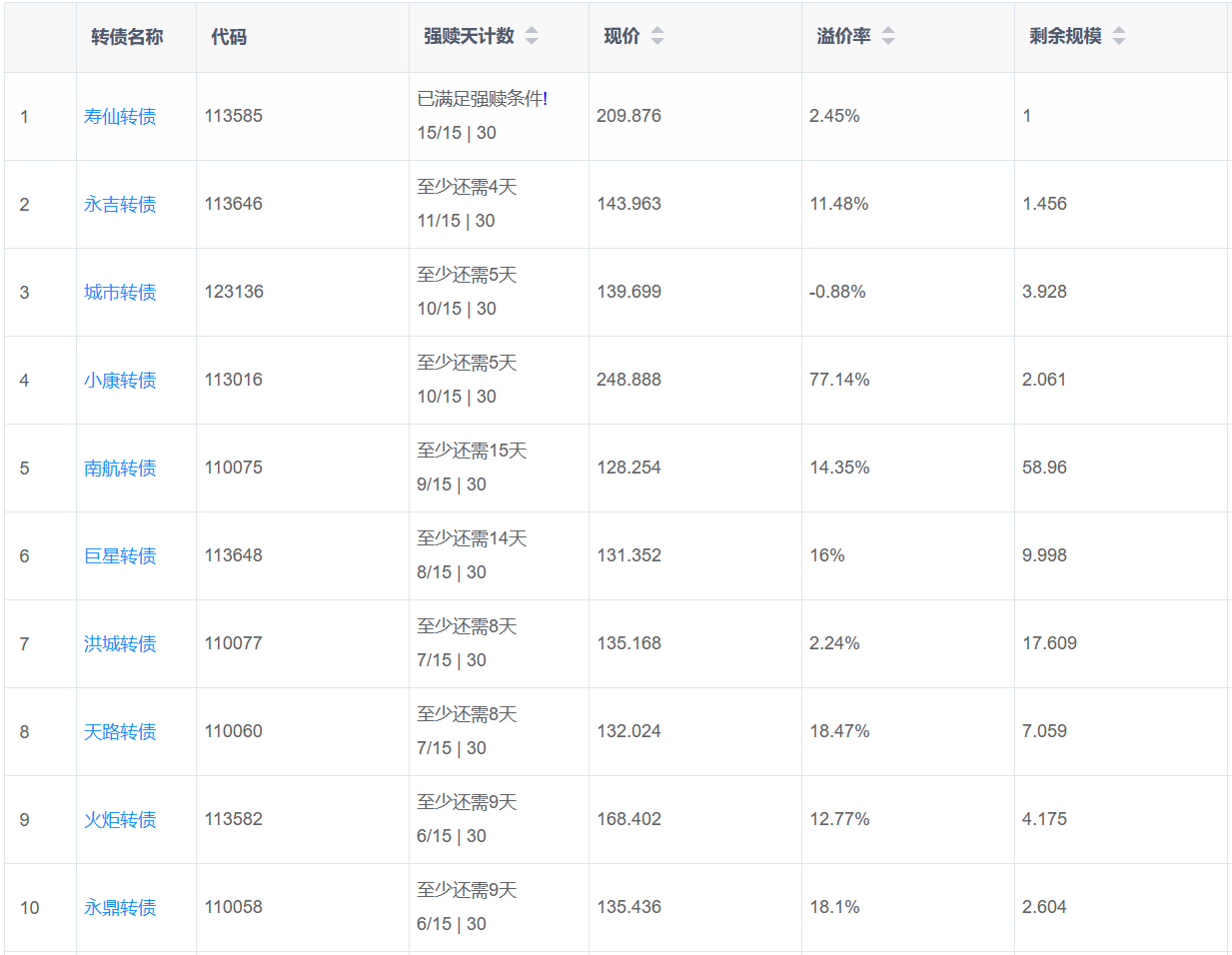Open the 永鼎转债 link
Screen dimensions: 1232x955
(120, 908)
